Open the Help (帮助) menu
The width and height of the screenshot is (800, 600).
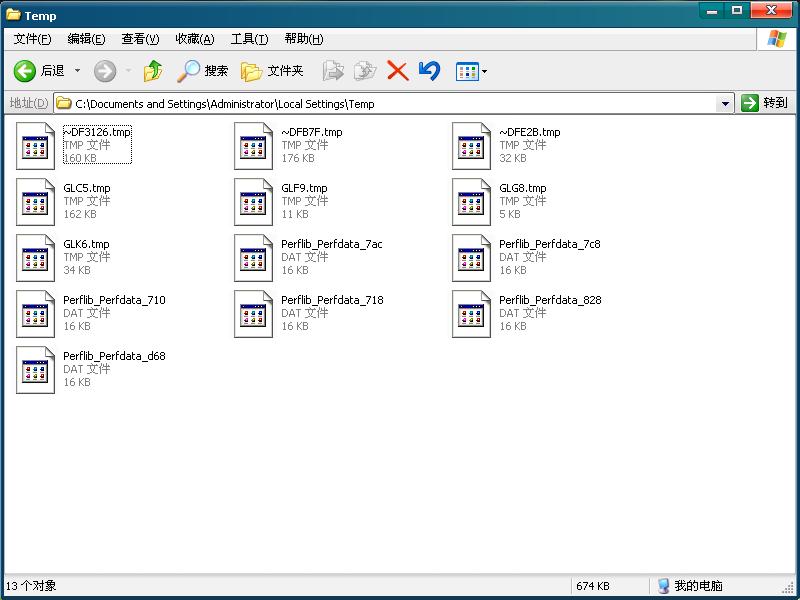coord(304,39)
